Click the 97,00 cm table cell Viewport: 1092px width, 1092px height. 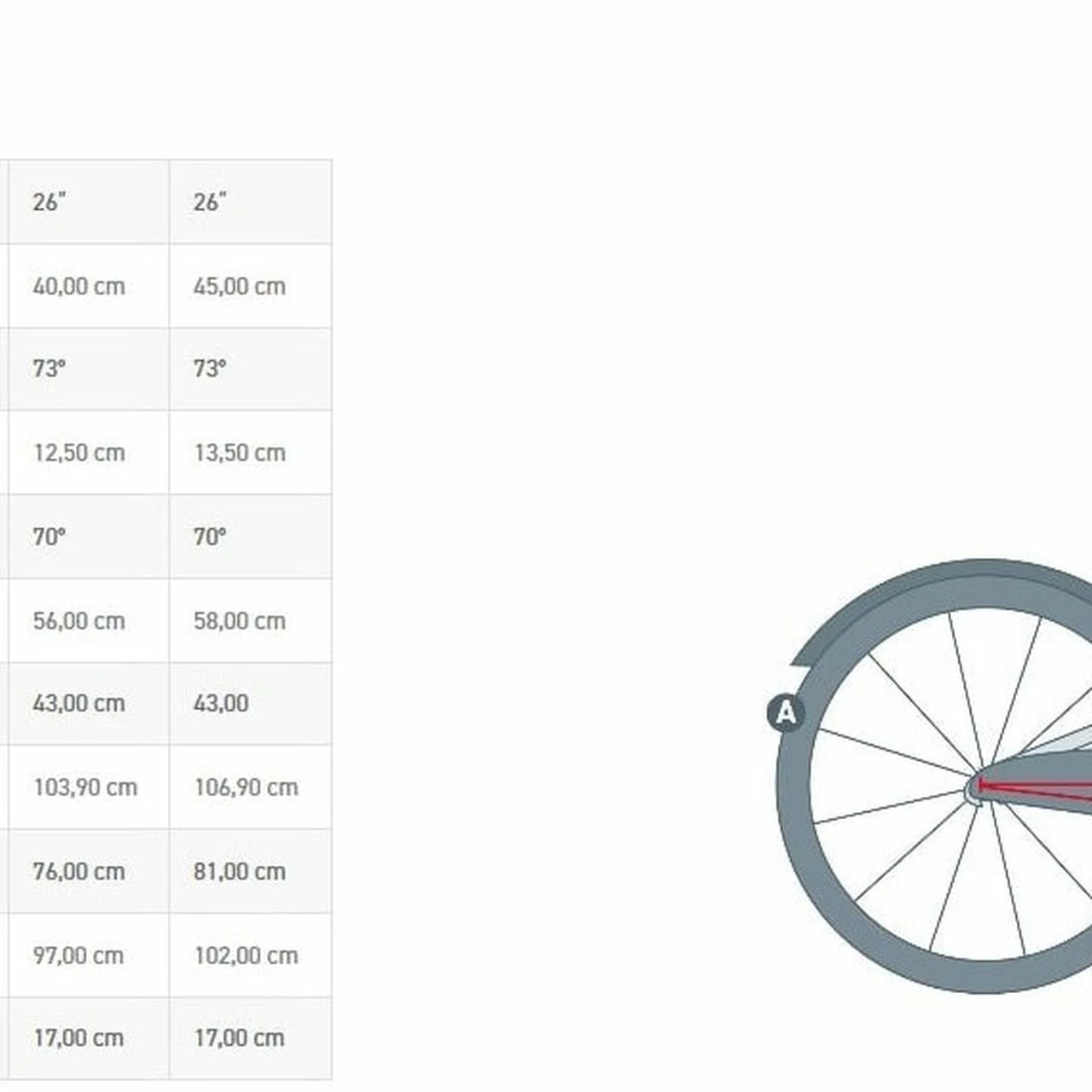(78, 955)
